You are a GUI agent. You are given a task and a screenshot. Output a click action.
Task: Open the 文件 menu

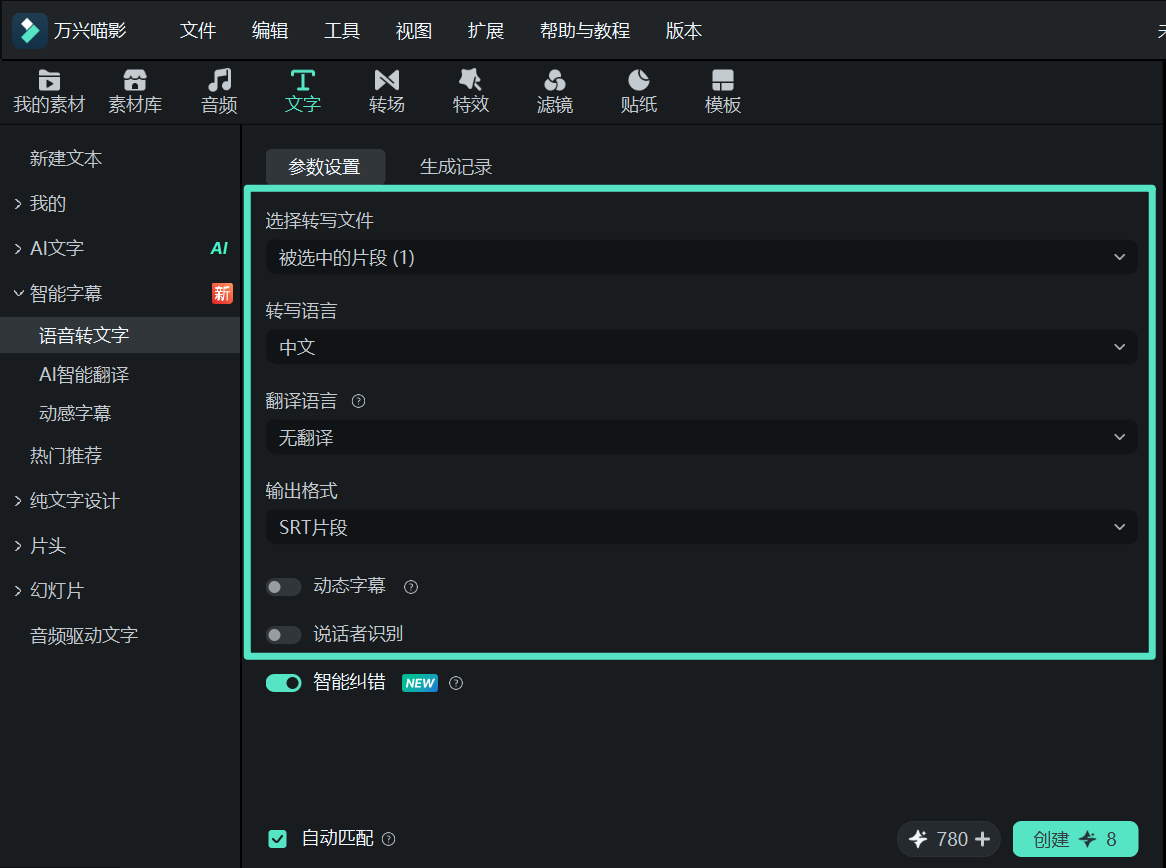[198, 30]
